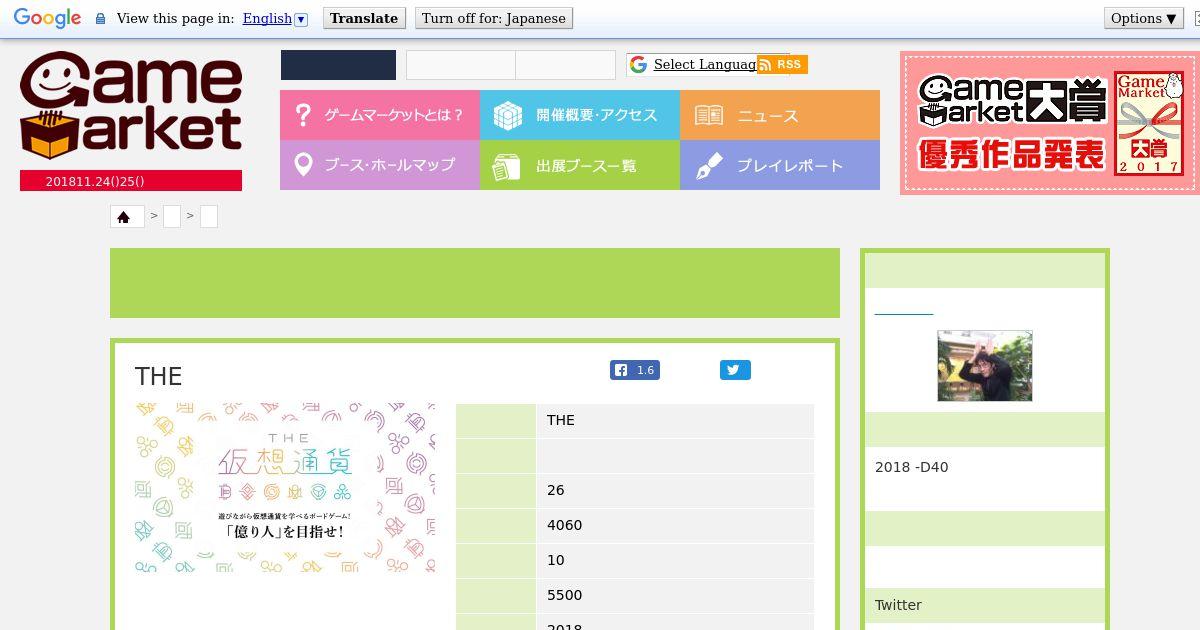Screen dimensions: 1200x630
Task: Click the value 4060 in table
Action: pos(564,525)
